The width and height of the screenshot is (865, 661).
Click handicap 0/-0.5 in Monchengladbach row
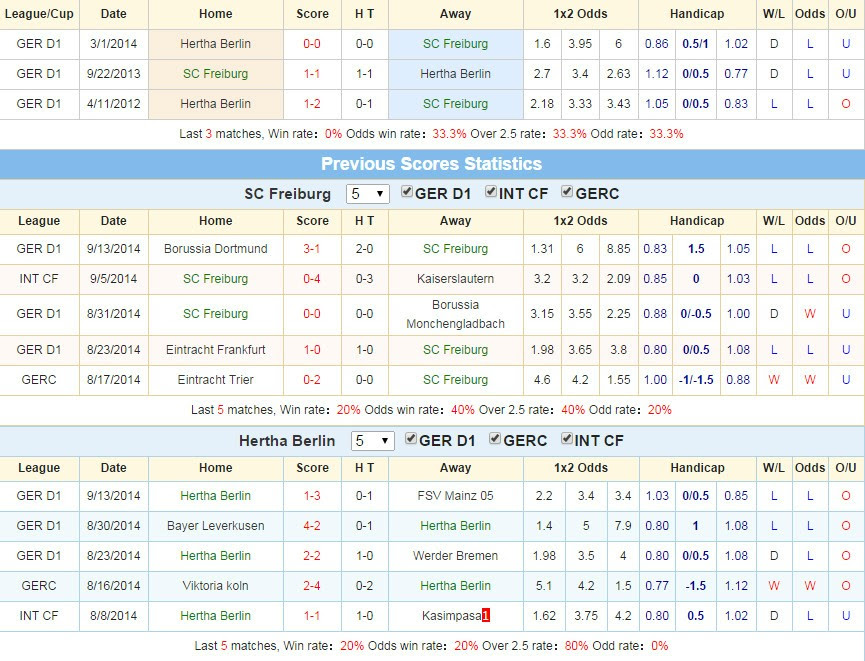click(696, 314)
